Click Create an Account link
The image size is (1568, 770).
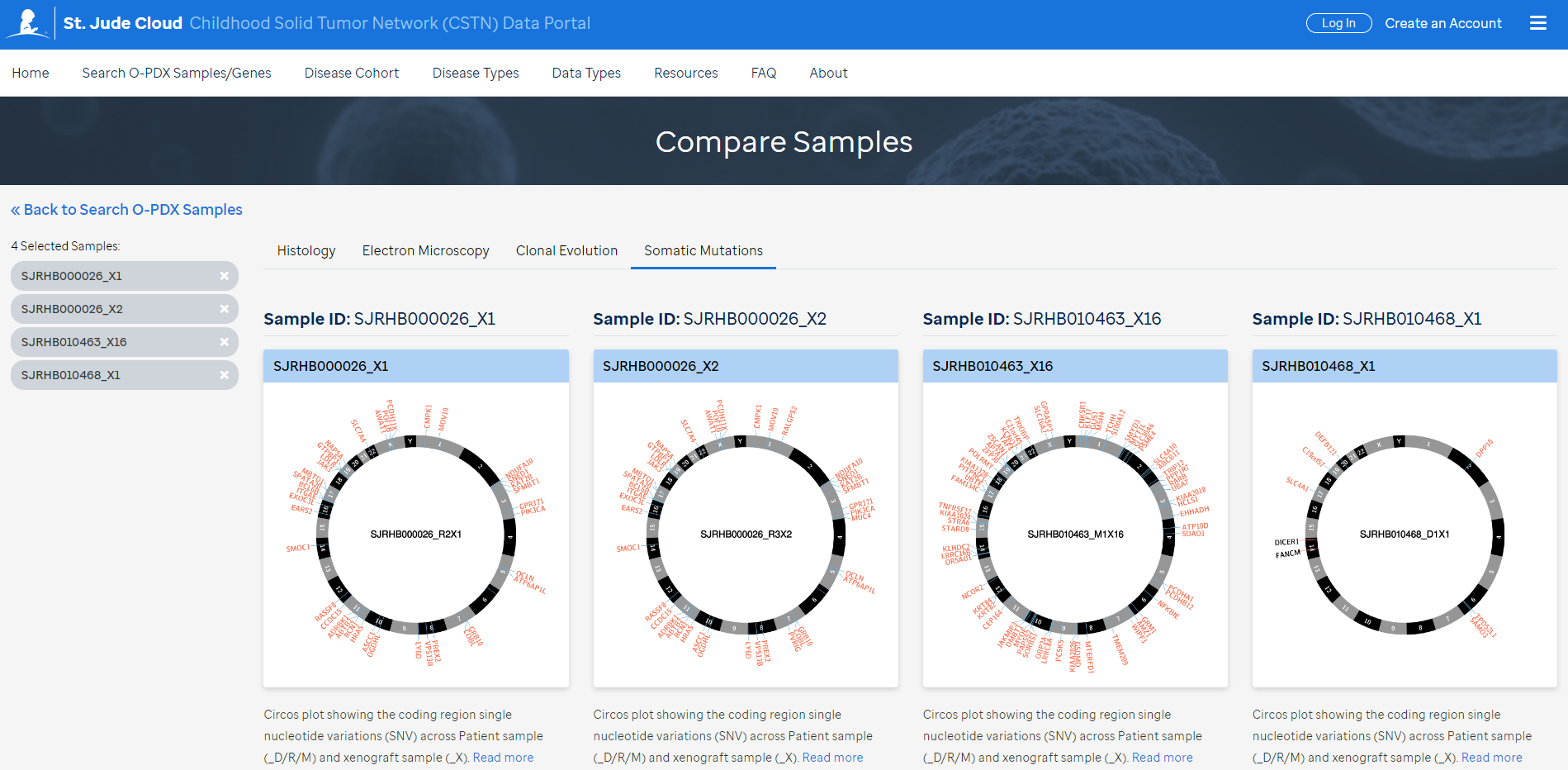click(x=1442, y=23)
